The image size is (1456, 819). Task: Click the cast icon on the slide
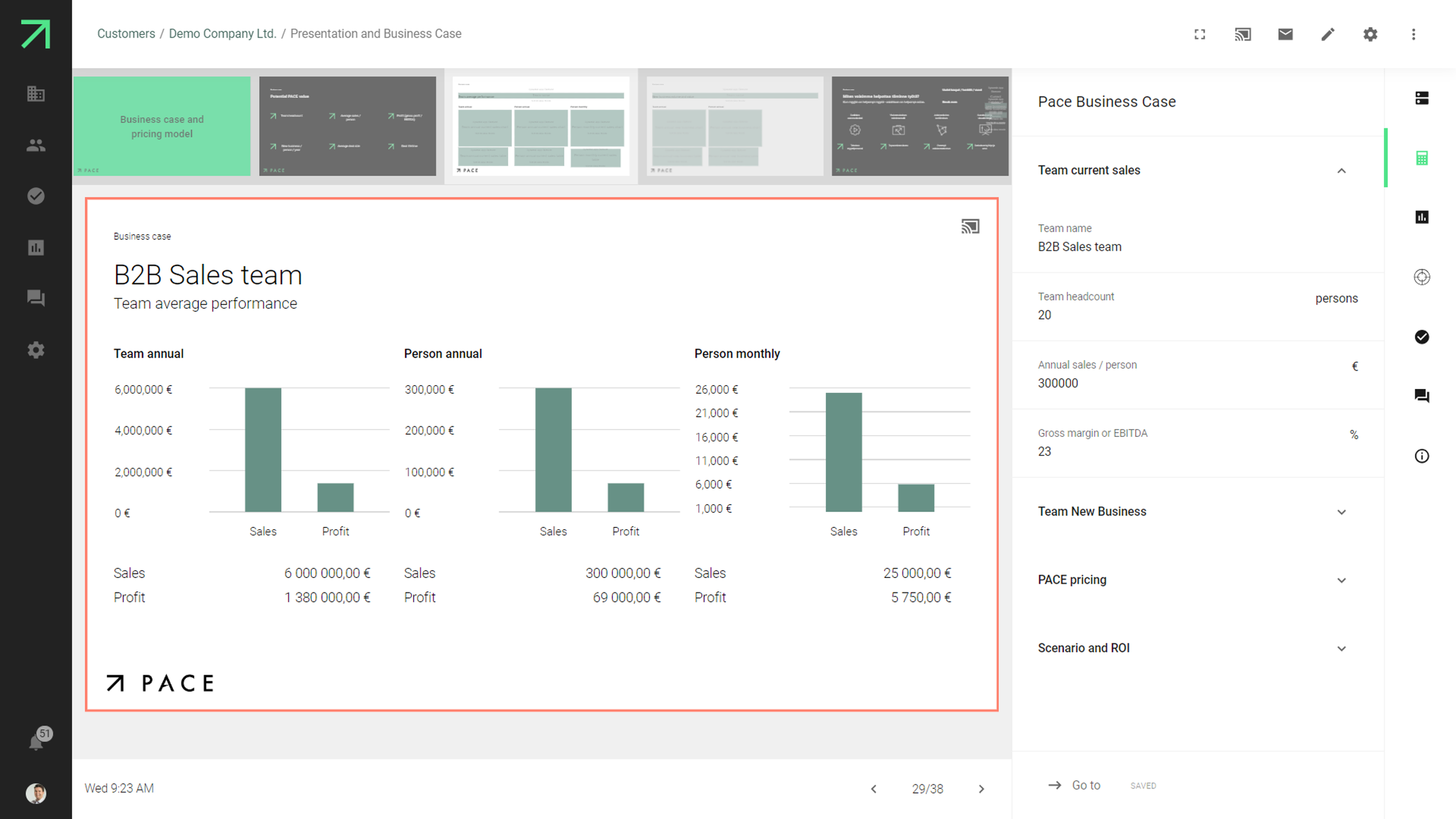click(x=970, y=227)
